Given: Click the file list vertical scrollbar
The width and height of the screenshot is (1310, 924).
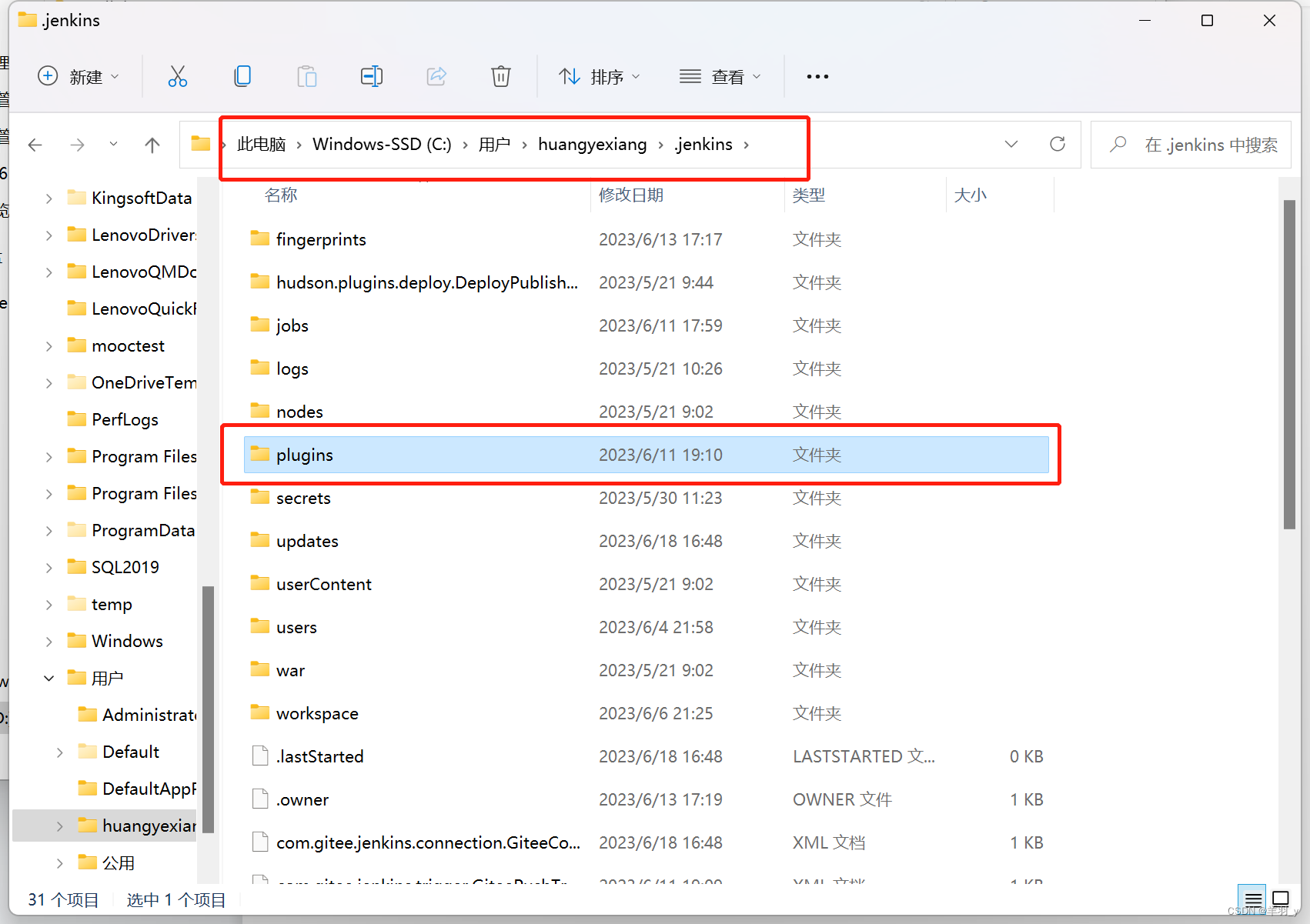Looking at the screenshot, I should tap(1289, 365).
